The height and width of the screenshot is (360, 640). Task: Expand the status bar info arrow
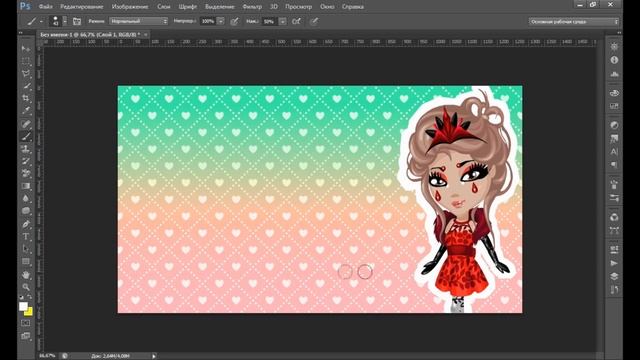[154, 356]
